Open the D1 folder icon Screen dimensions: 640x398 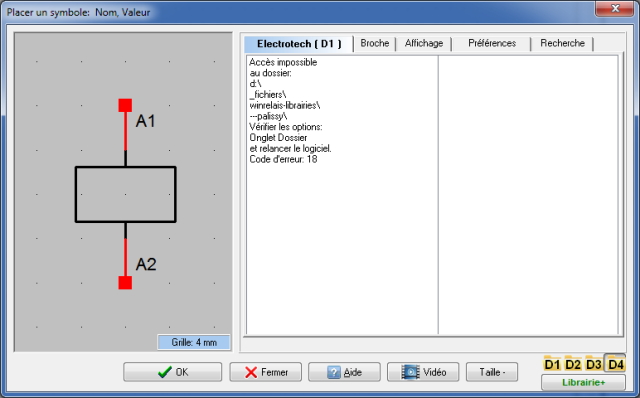click(x=552, y=363)
